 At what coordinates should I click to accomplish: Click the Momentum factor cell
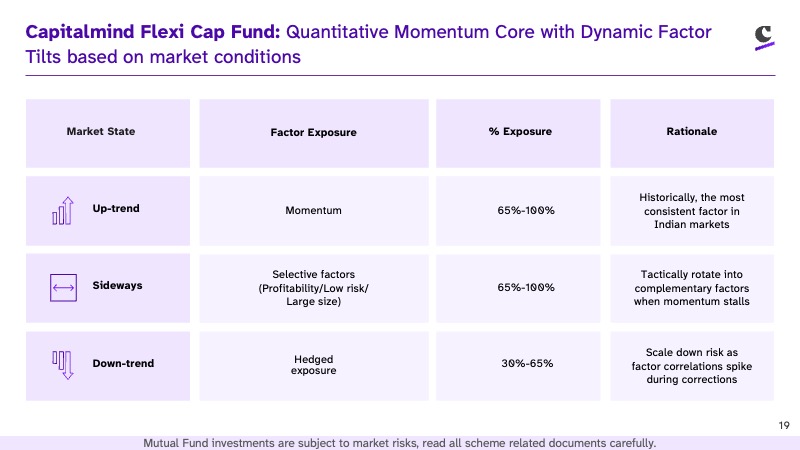coord(314,211)
